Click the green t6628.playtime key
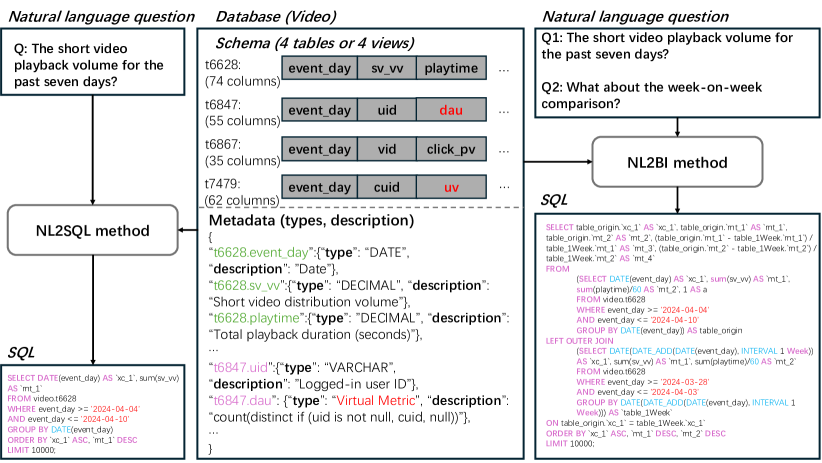This screenshot has height=463, width=822. (256, 318)
